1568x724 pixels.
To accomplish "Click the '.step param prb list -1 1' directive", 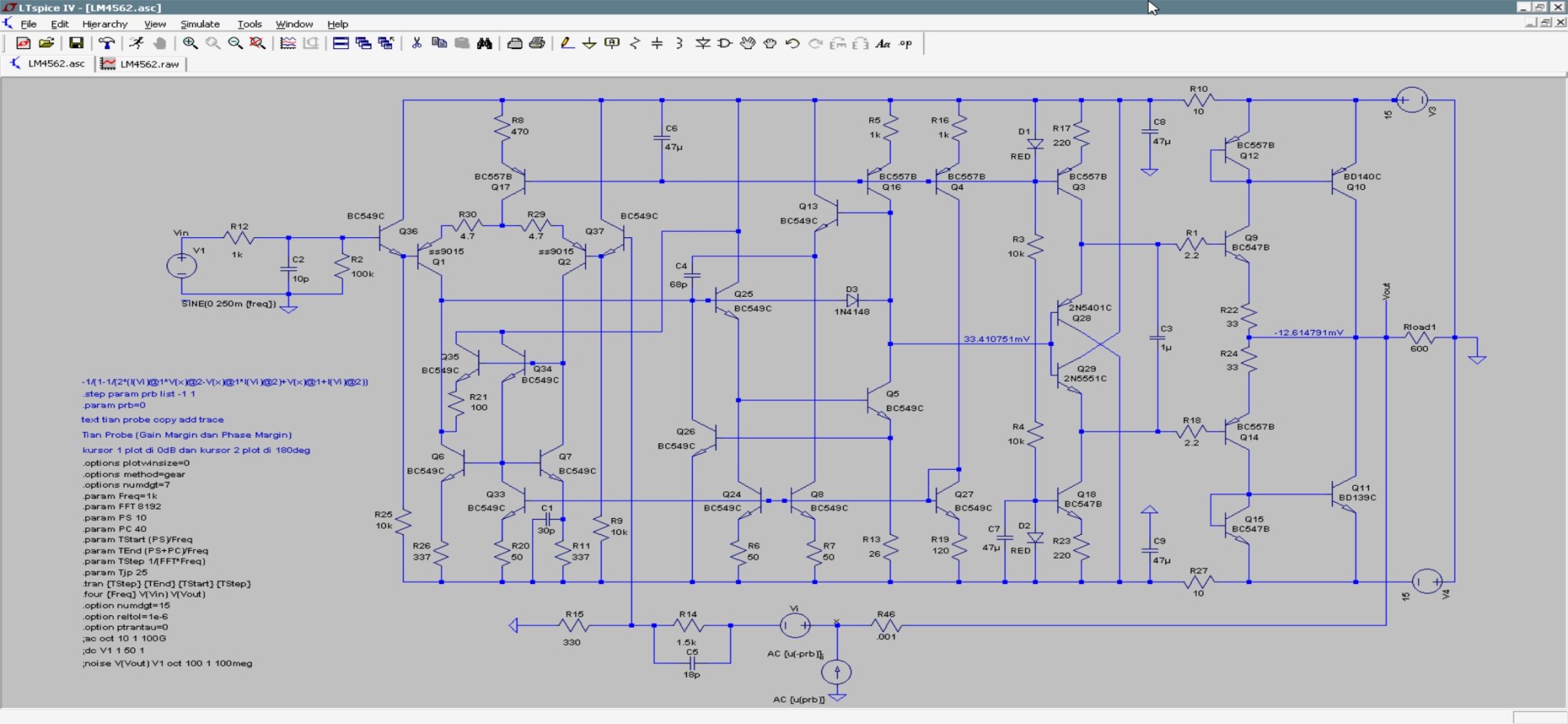I will point(139,393).
